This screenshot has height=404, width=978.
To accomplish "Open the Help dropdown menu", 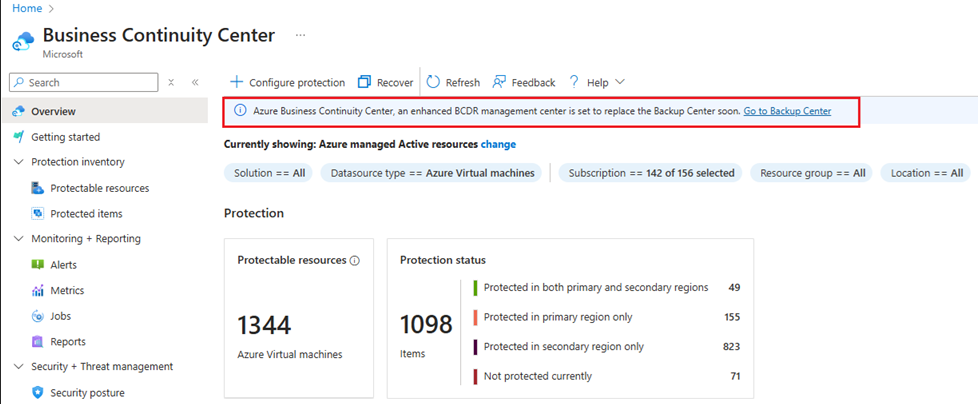I will pos(597,82).
